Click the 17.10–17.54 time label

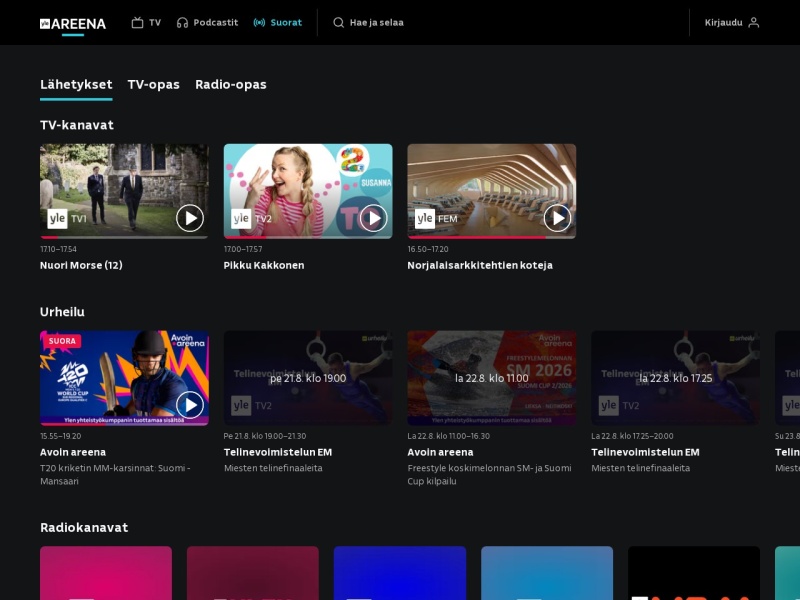coord(58,249)
